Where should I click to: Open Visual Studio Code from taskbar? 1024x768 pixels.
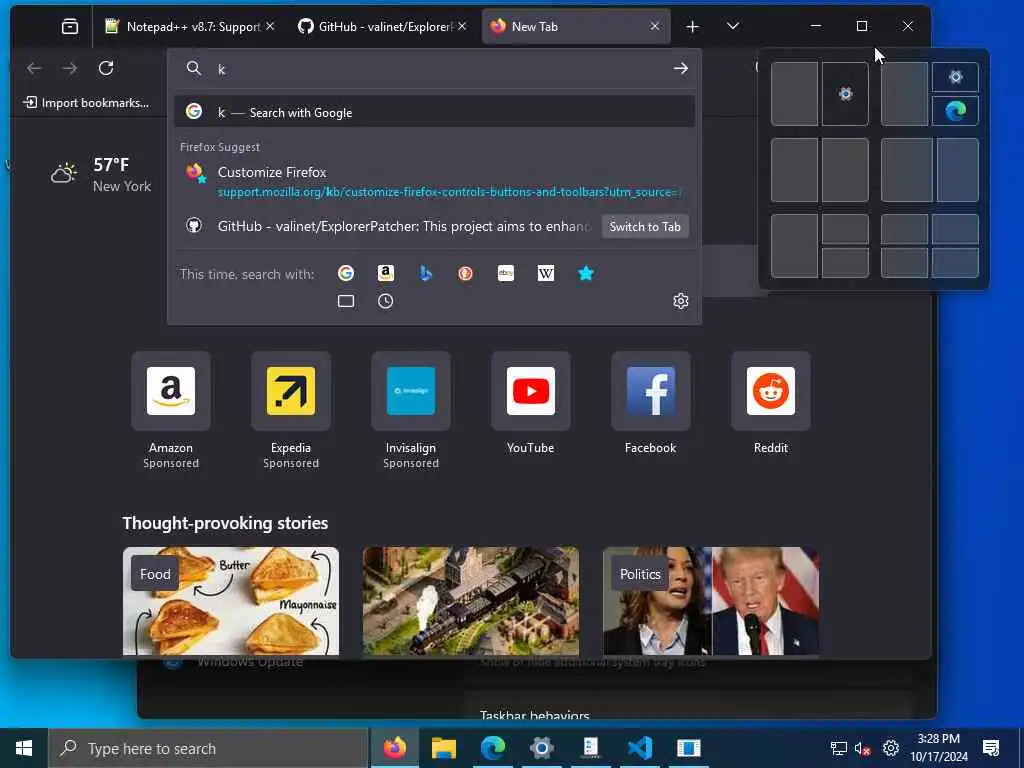[x=640, y=748]
